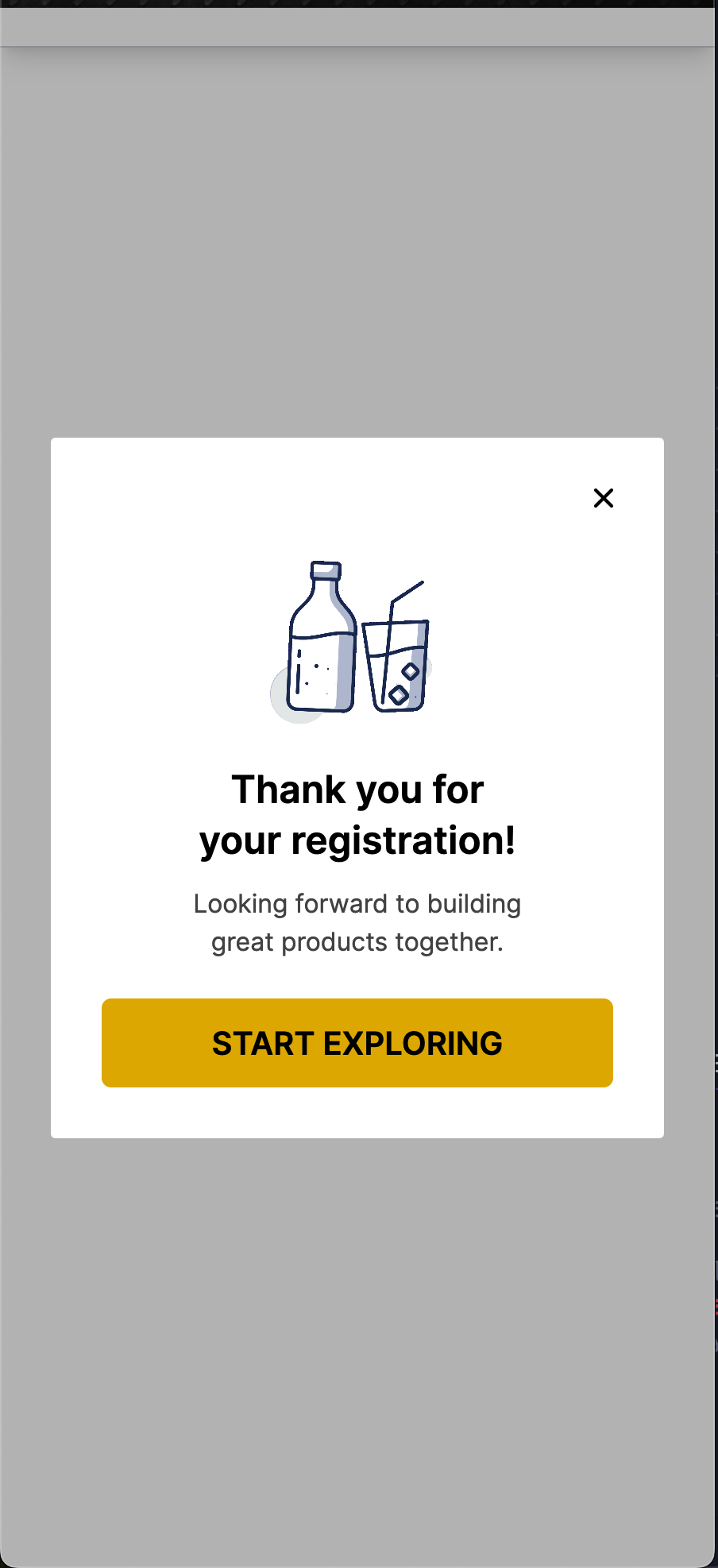
Task: Click the dark strip at window top
Action: click(357, 3)
